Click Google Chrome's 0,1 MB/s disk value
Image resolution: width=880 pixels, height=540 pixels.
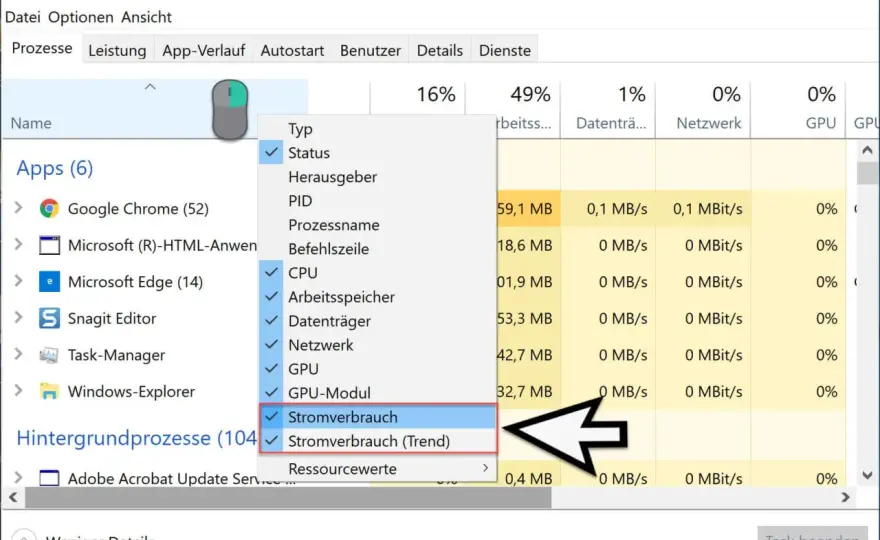point(617,209)
